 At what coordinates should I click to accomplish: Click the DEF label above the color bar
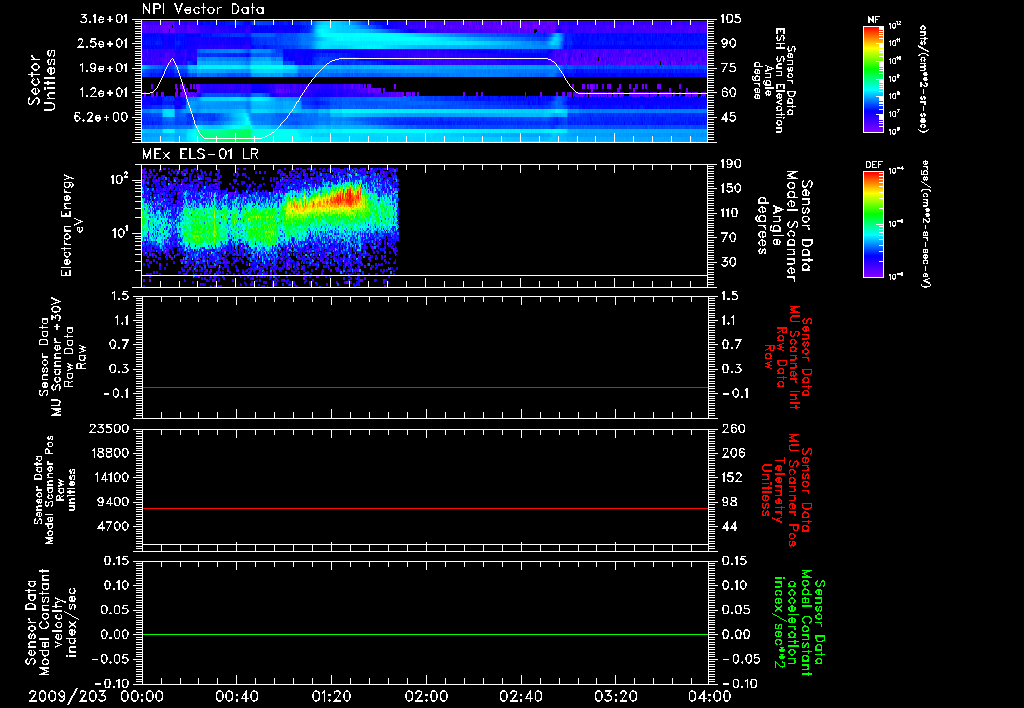(873, 165)
